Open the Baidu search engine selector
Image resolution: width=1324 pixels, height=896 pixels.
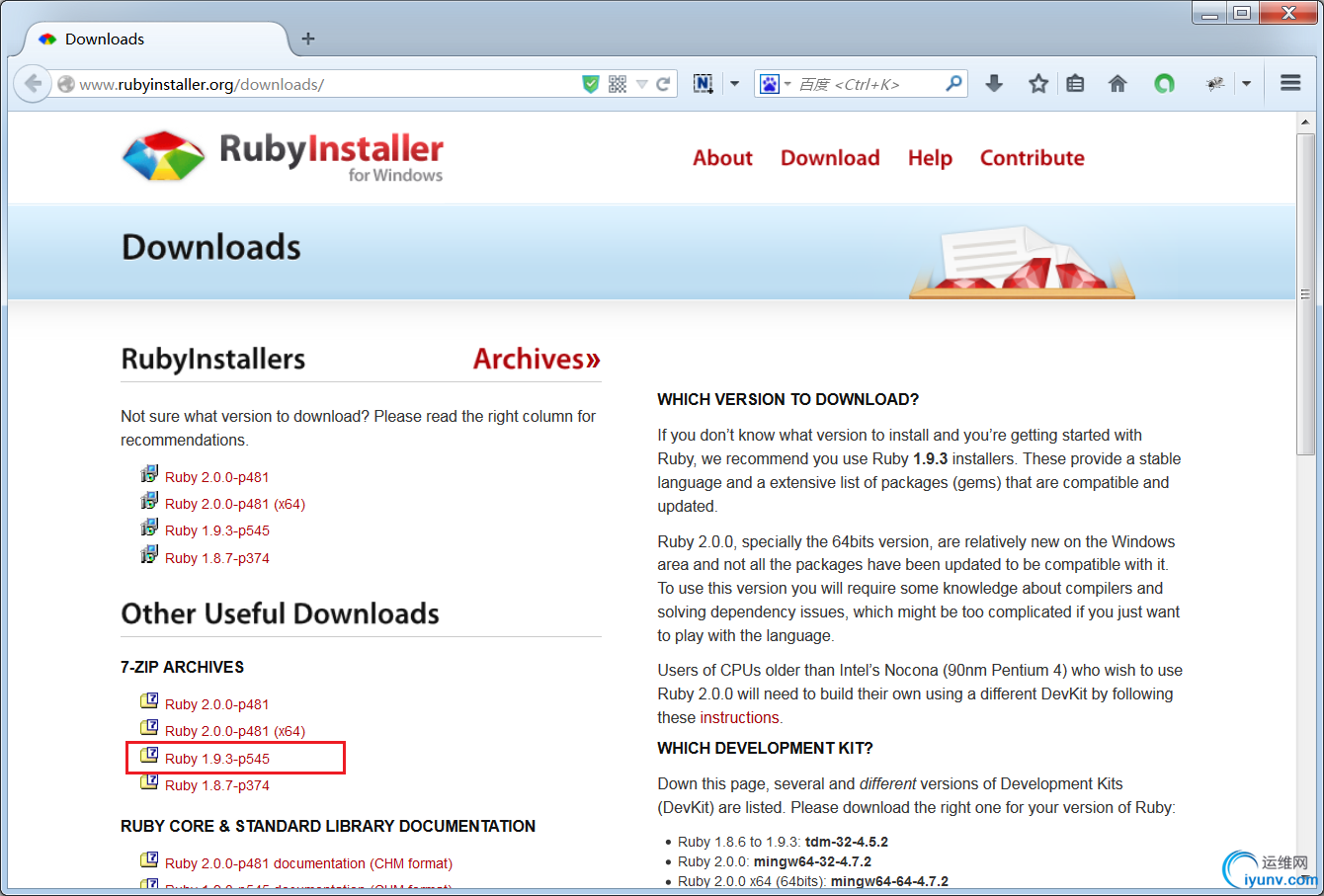point(774,84)
